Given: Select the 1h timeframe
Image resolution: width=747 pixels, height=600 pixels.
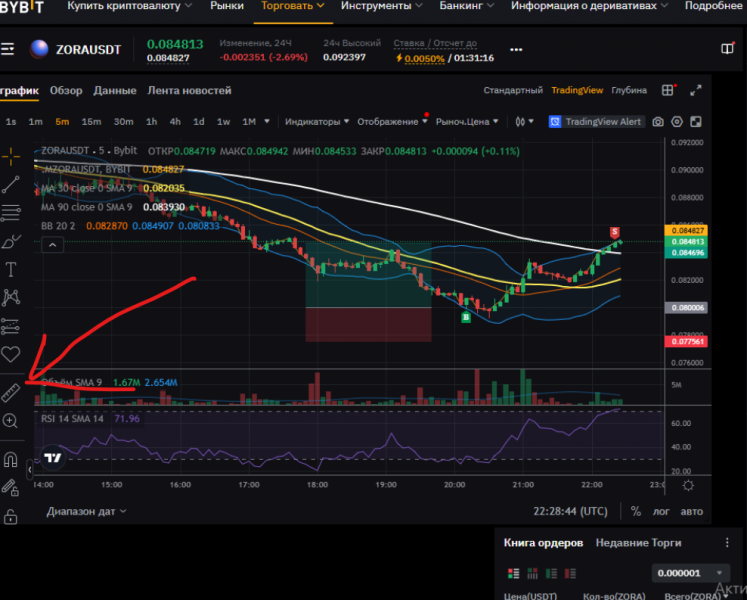Looking at the screenshot, I should (151, 122).
